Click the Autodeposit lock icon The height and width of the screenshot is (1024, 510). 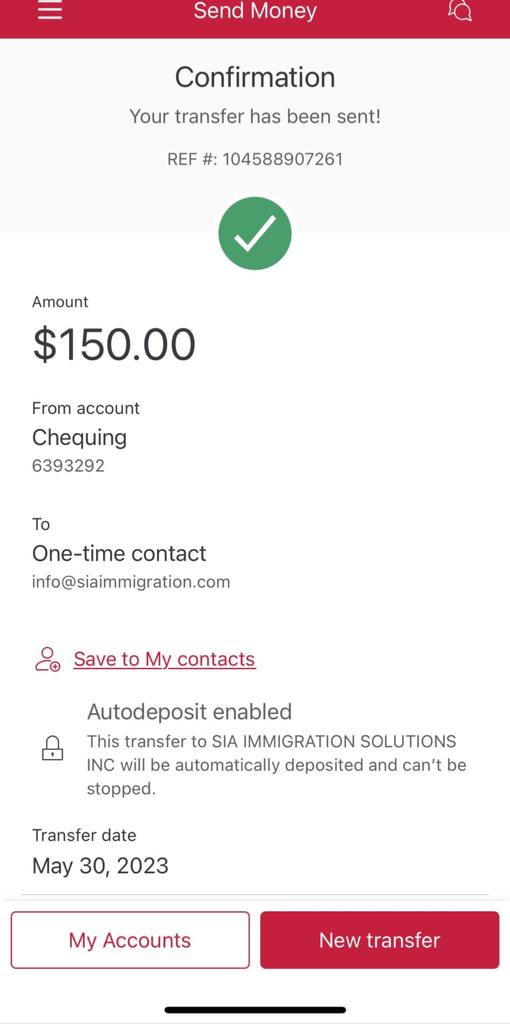[52, 748]
